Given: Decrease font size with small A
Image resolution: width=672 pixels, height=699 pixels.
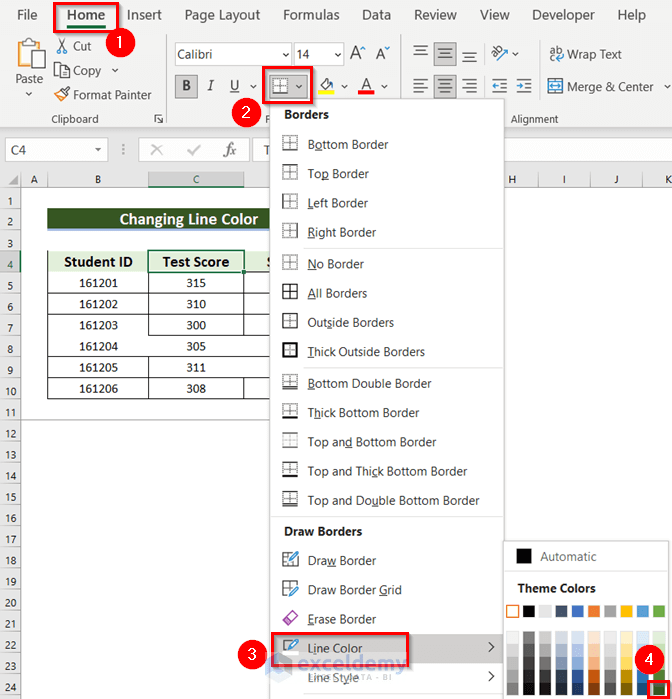Looking at the screenshot, I should [x=383, y=53].
